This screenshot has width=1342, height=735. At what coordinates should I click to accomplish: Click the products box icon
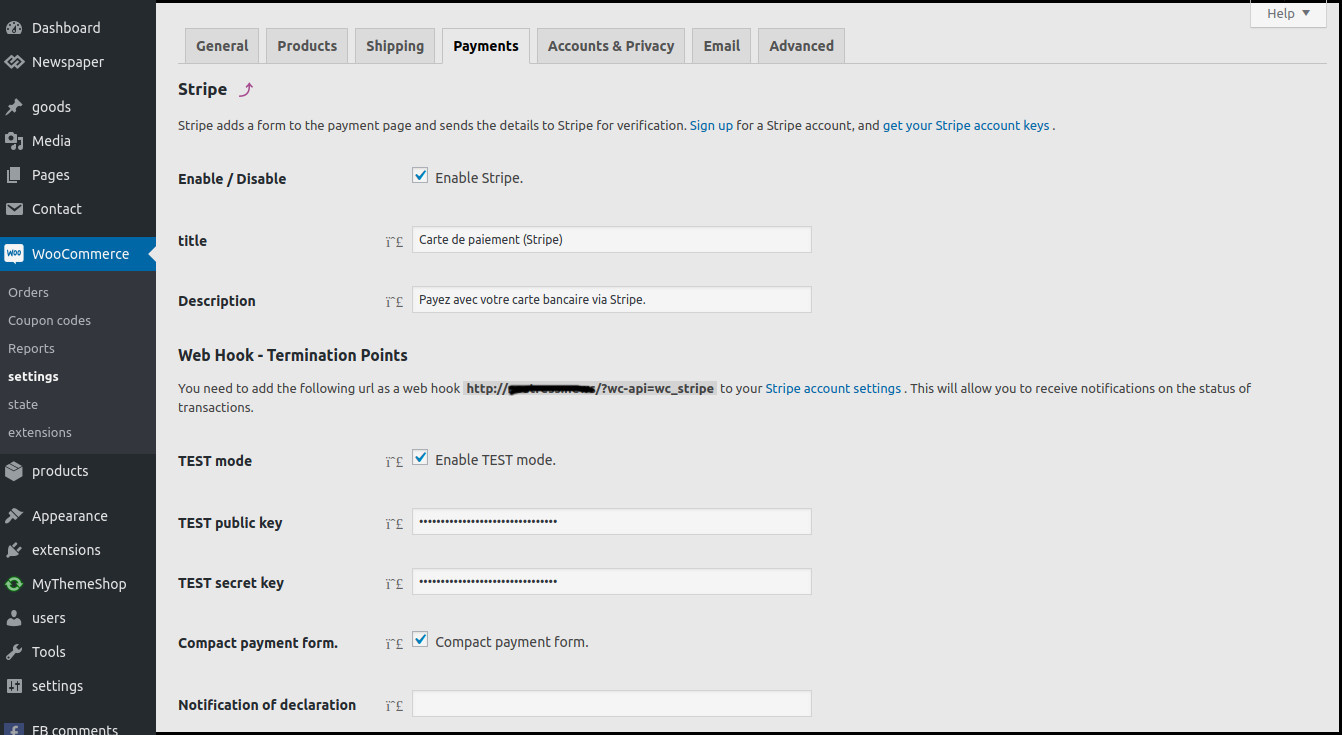pyautogui.click(x=14, y=471)
